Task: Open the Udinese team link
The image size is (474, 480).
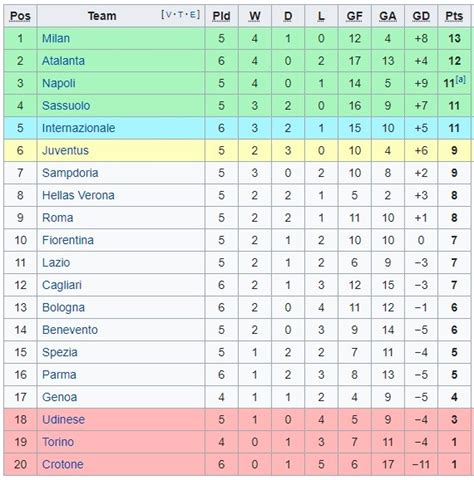Action: pos(63,420)
